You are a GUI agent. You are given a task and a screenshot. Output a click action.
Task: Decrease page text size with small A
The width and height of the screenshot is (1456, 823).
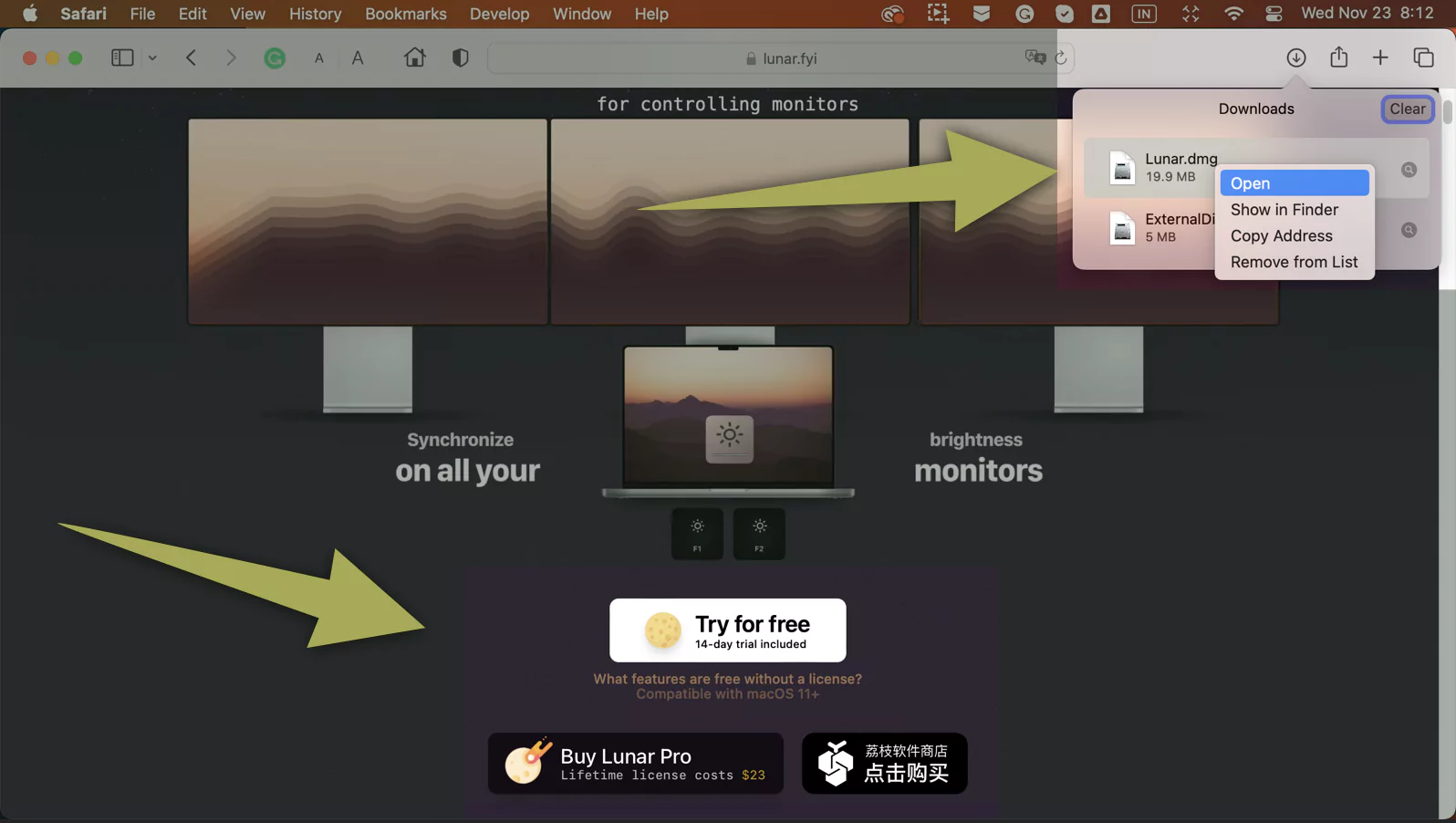click(318, 58)
